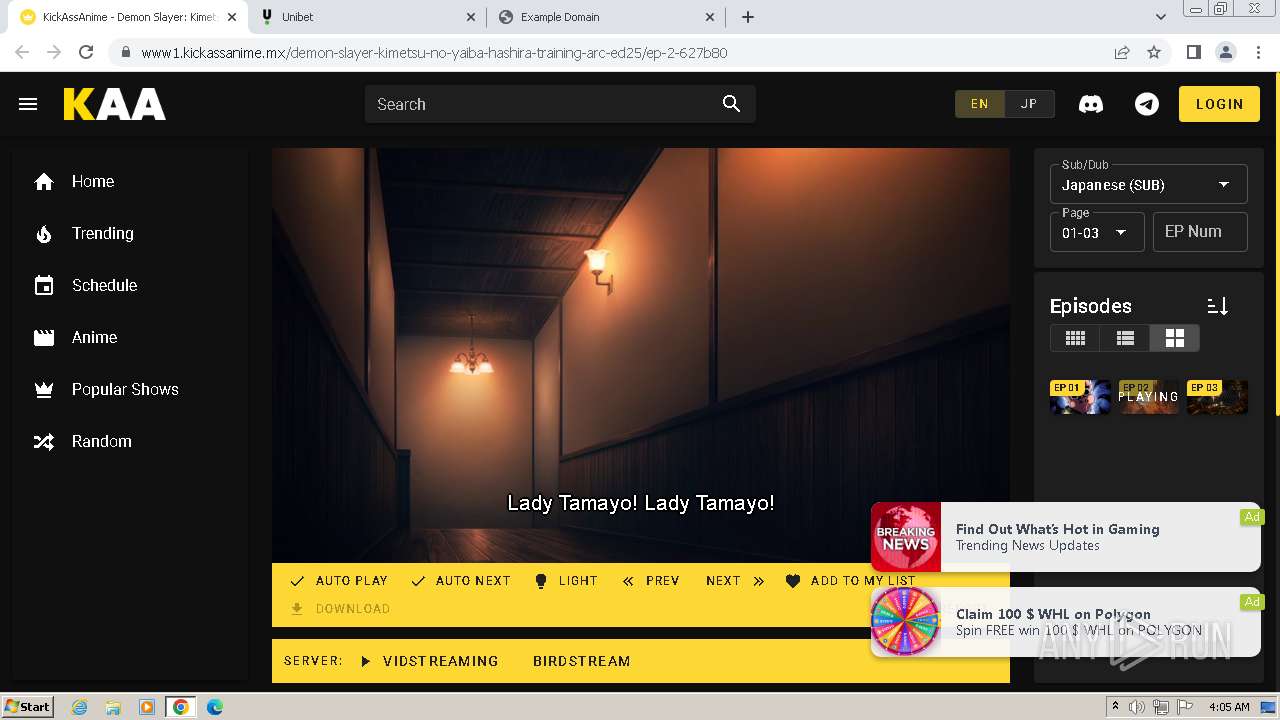Add show to my list

point(851,581)
